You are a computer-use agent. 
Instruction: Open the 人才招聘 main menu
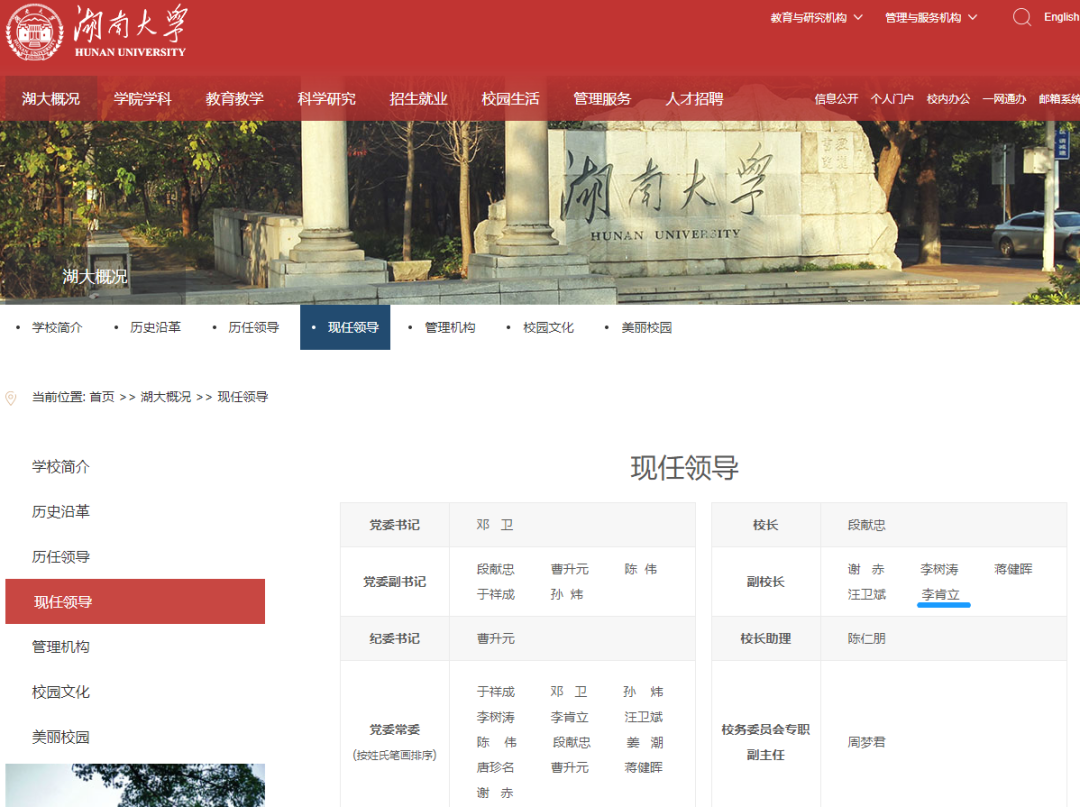pyautogui.click(x=694, y=98)
